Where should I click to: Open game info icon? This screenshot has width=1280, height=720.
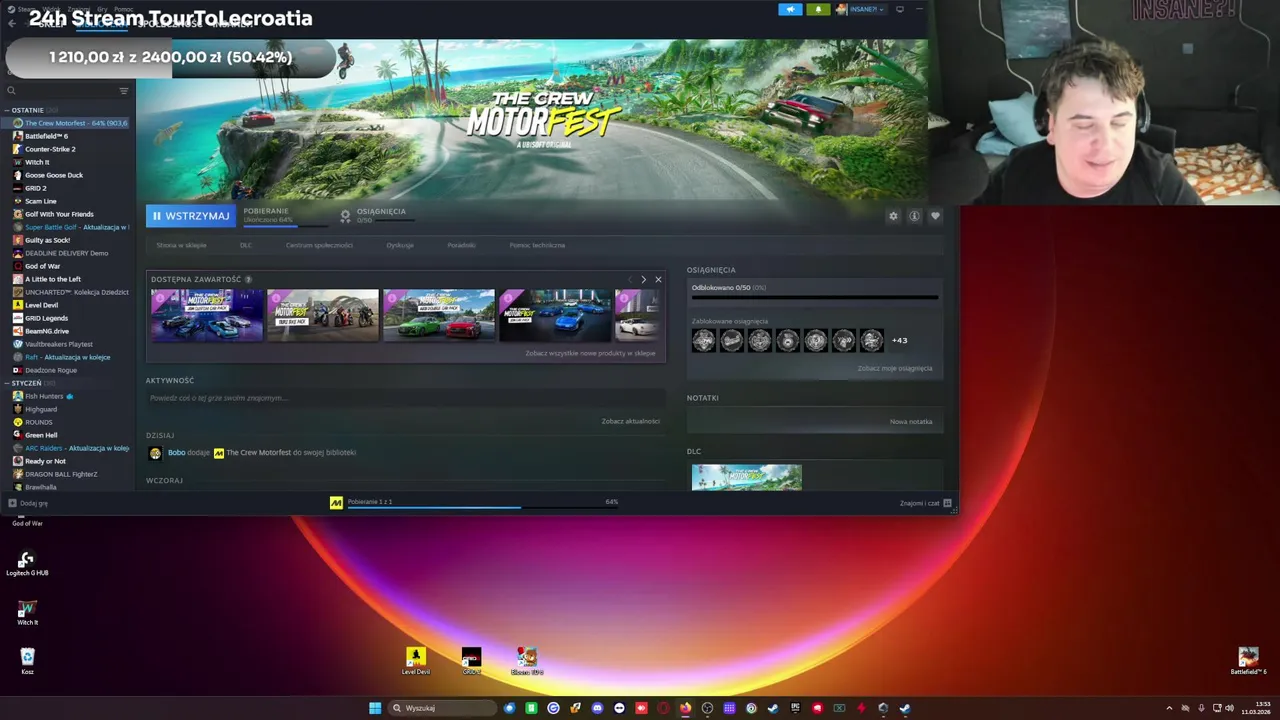914,216
